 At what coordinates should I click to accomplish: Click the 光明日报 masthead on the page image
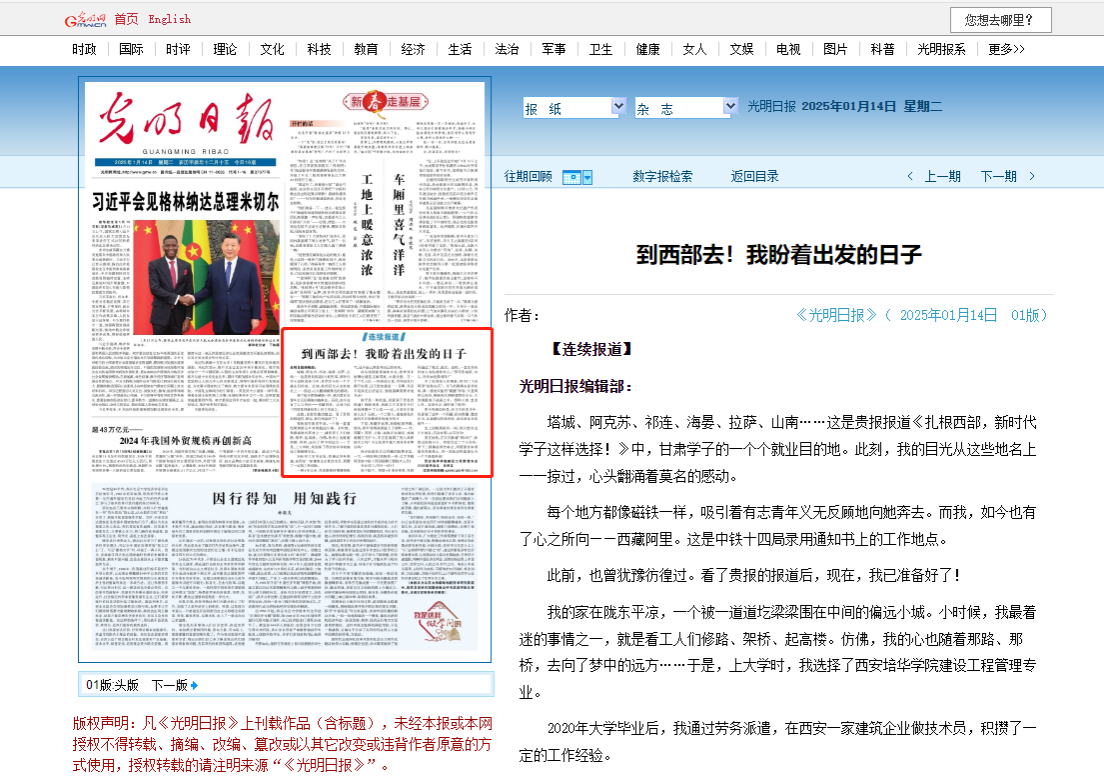click(189, 119)
